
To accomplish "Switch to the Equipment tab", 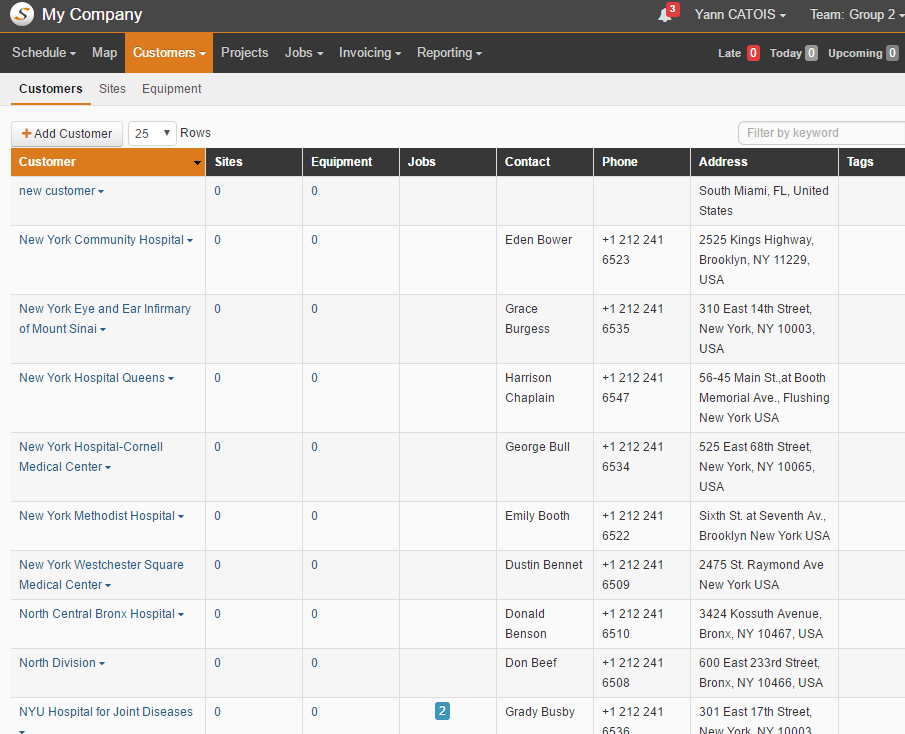I will pos(171,89).
